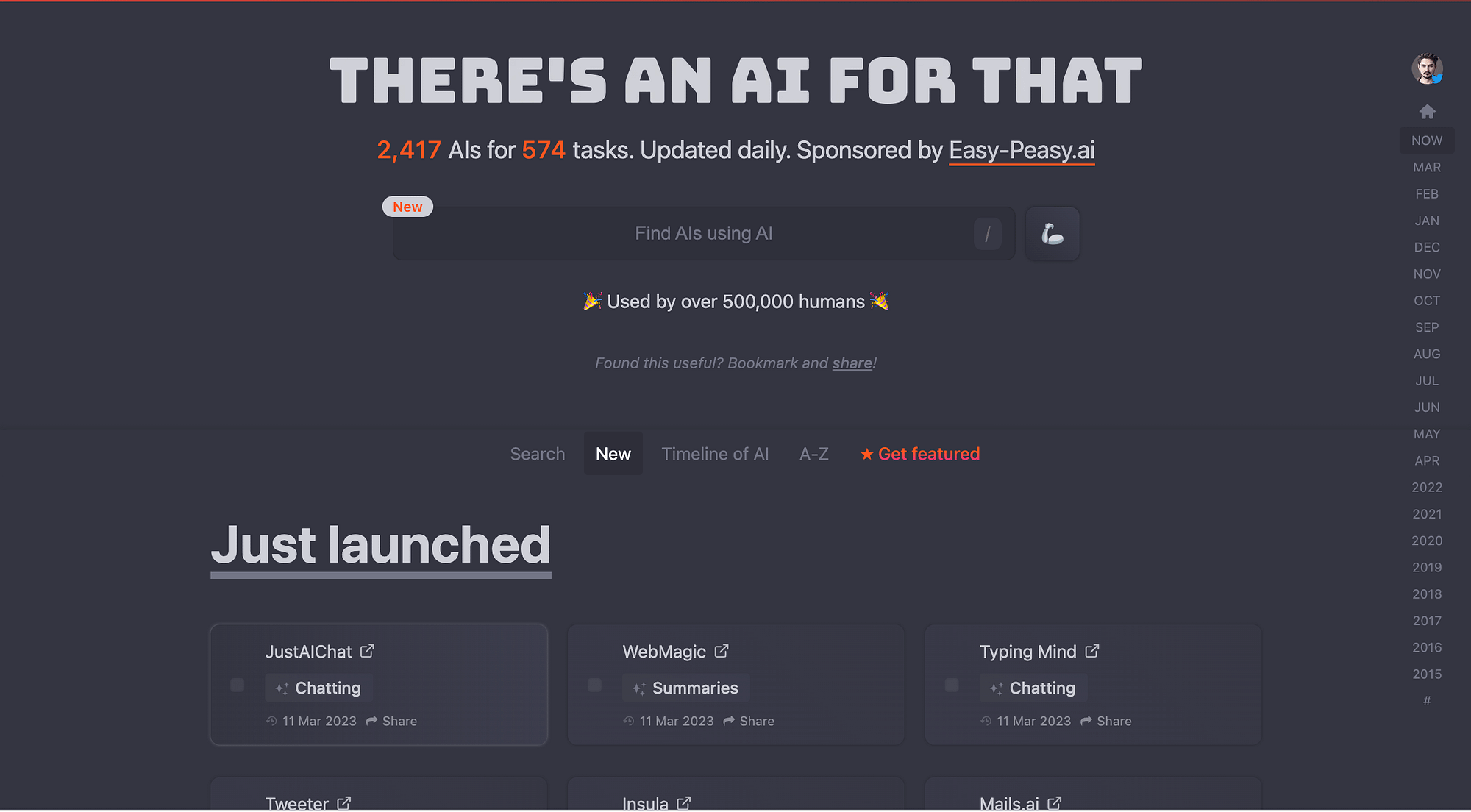Follow the Easy-Peasy.ai sponsor link
The height and width of the screenshot is (812, 1471).
tap(1022, 151)
